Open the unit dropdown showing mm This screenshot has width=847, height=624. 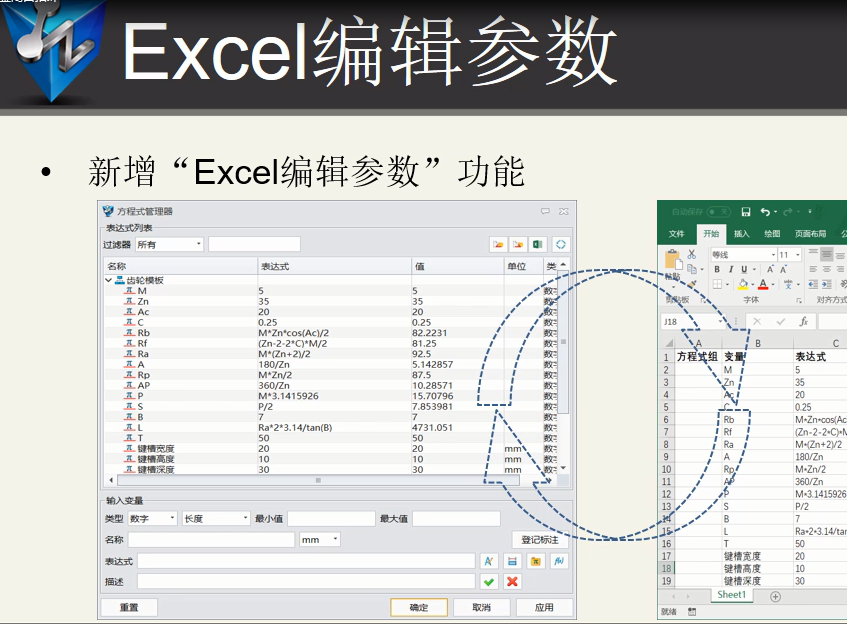point(320,539)
